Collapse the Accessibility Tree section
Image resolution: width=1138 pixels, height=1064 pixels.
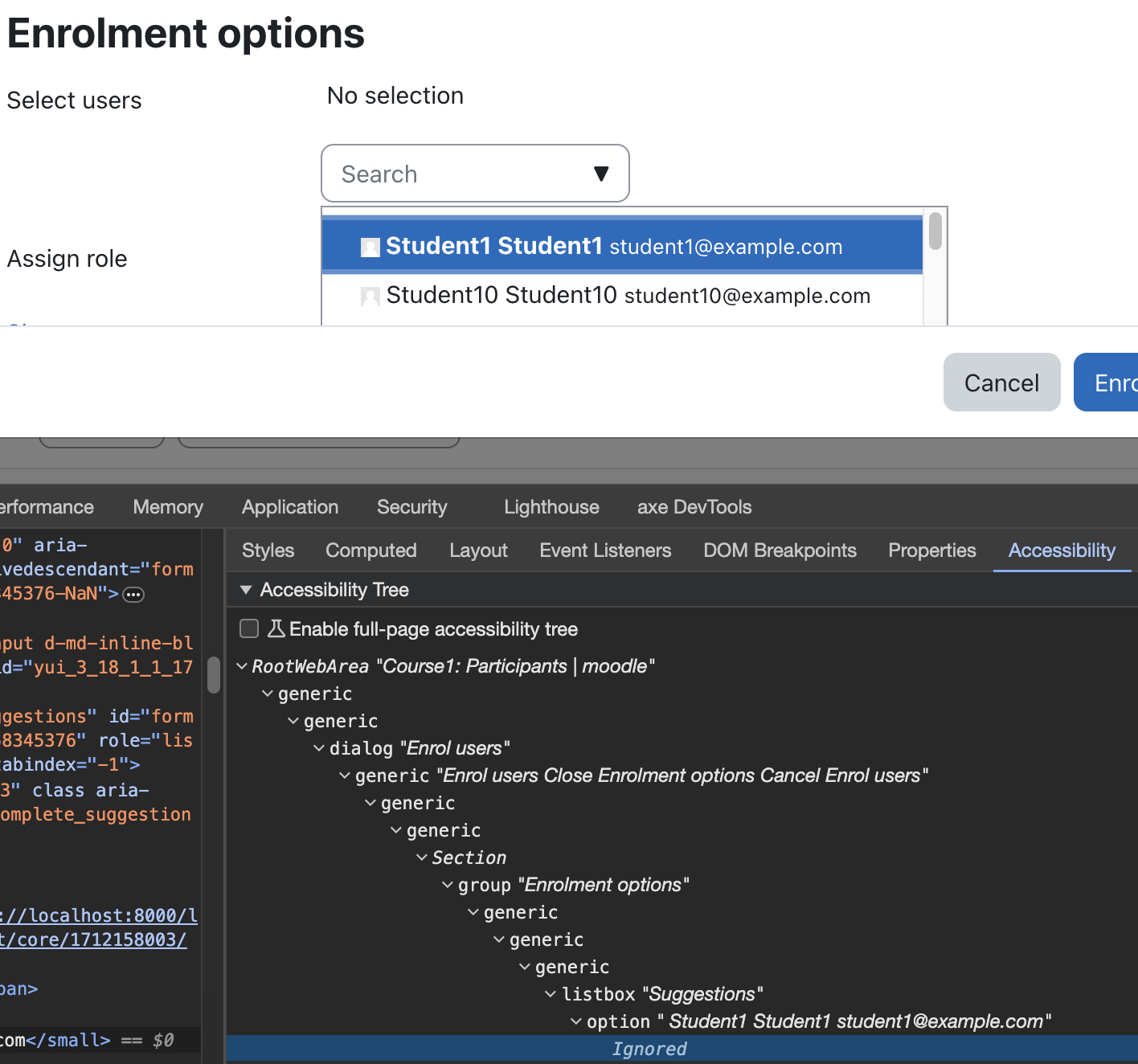(246, 590)
